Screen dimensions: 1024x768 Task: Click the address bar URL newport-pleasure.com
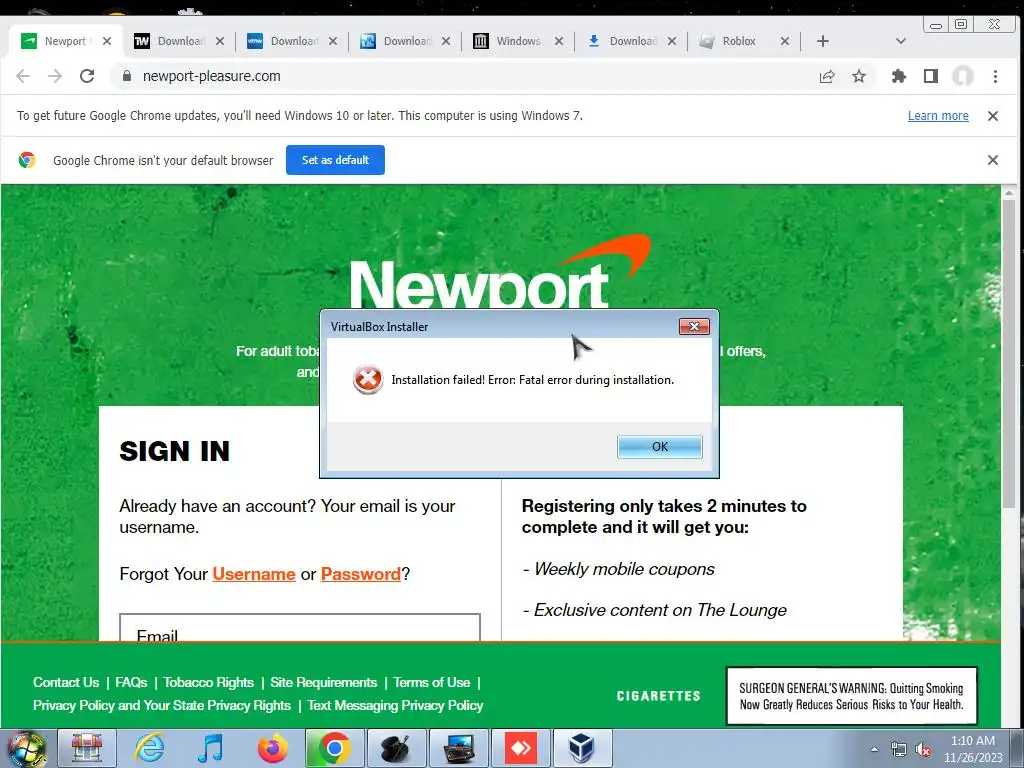pos(212,76)
